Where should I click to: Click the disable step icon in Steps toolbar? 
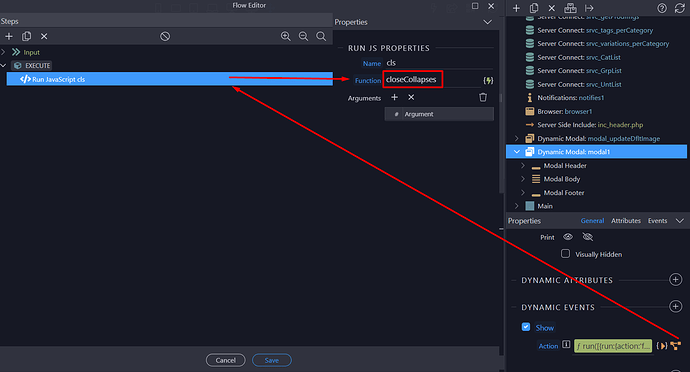pos(165,37)
